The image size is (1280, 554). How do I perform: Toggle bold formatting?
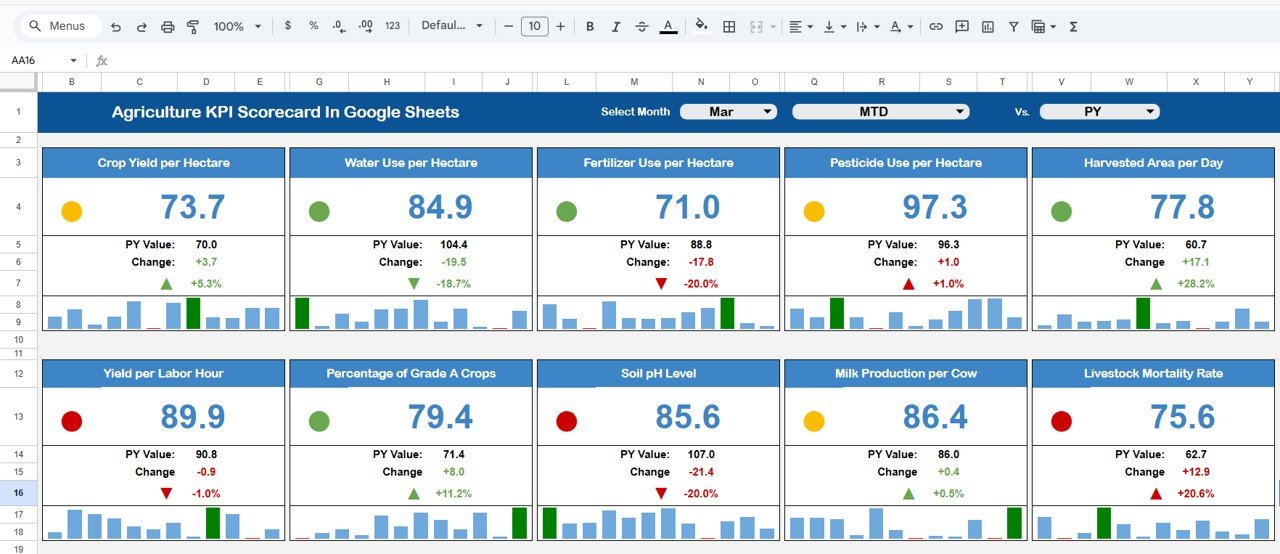(590, 26)
